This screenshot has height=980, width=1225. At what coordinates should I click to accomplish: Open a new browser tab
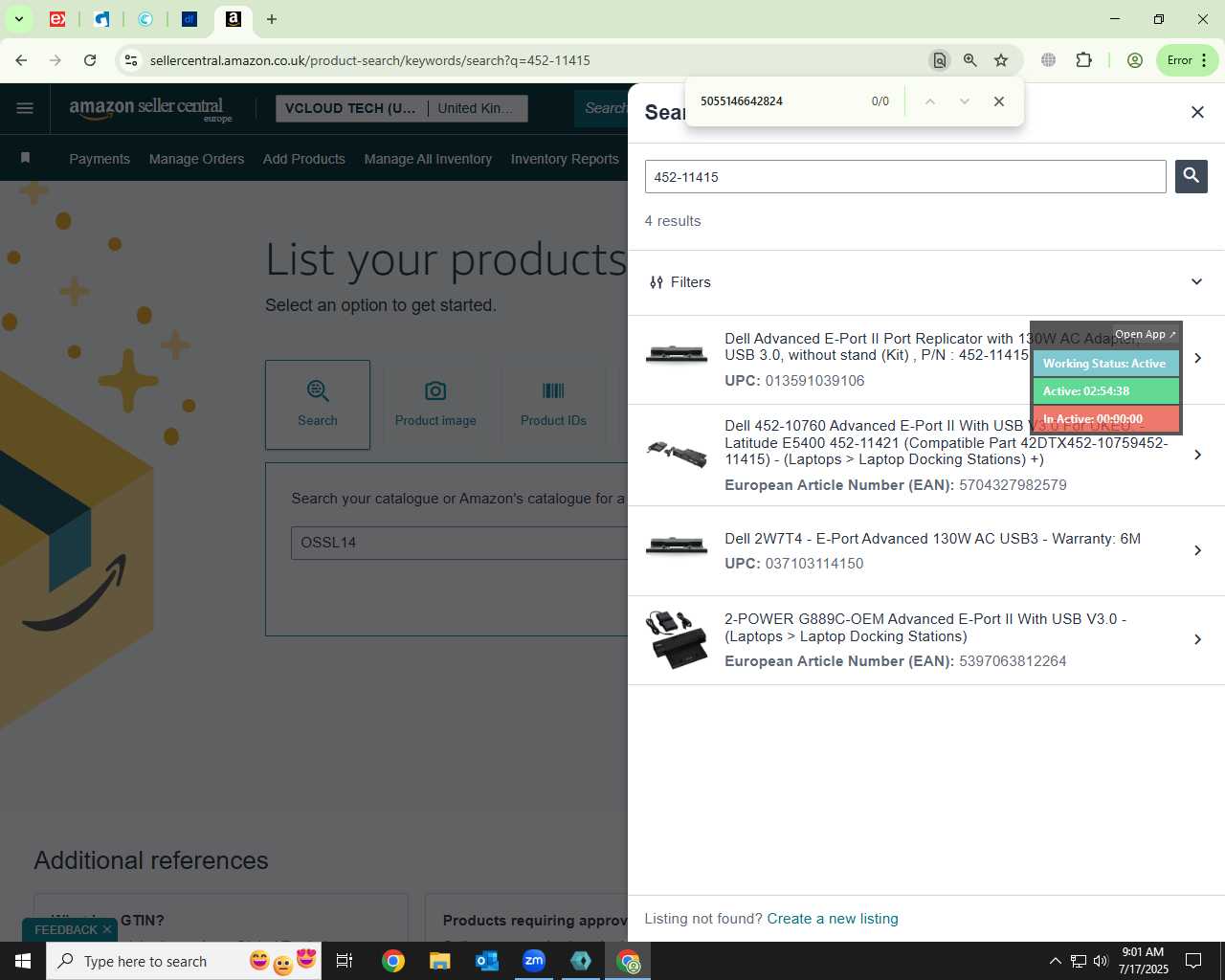pyautogui.click(x=272, y=19)
